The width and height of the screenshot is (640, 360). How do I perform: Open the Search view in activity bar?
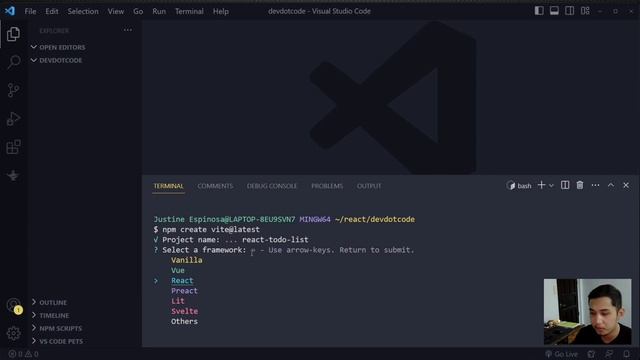pos(14,62)
